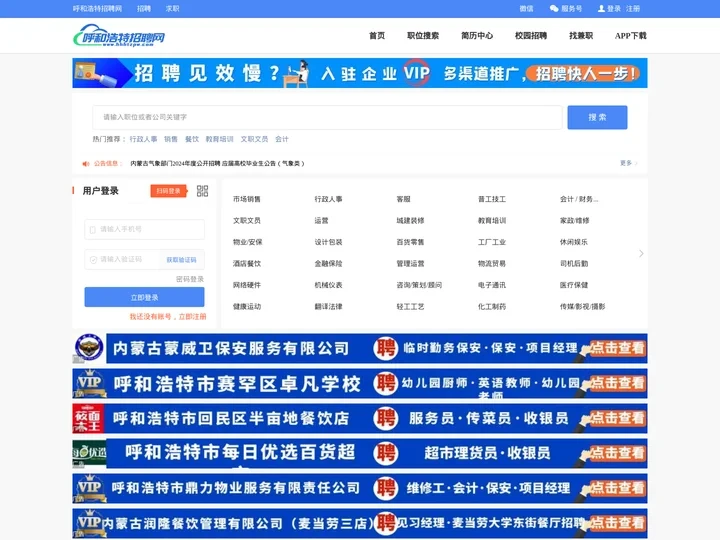Select hot keyword 文职文员
Viewport: 720px width, 540px height.
[x=254, y=139]
